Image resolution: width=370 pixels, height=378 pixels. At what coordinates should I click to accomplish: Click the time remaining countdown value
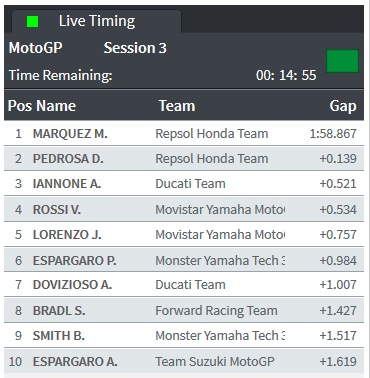click(286, 75)
